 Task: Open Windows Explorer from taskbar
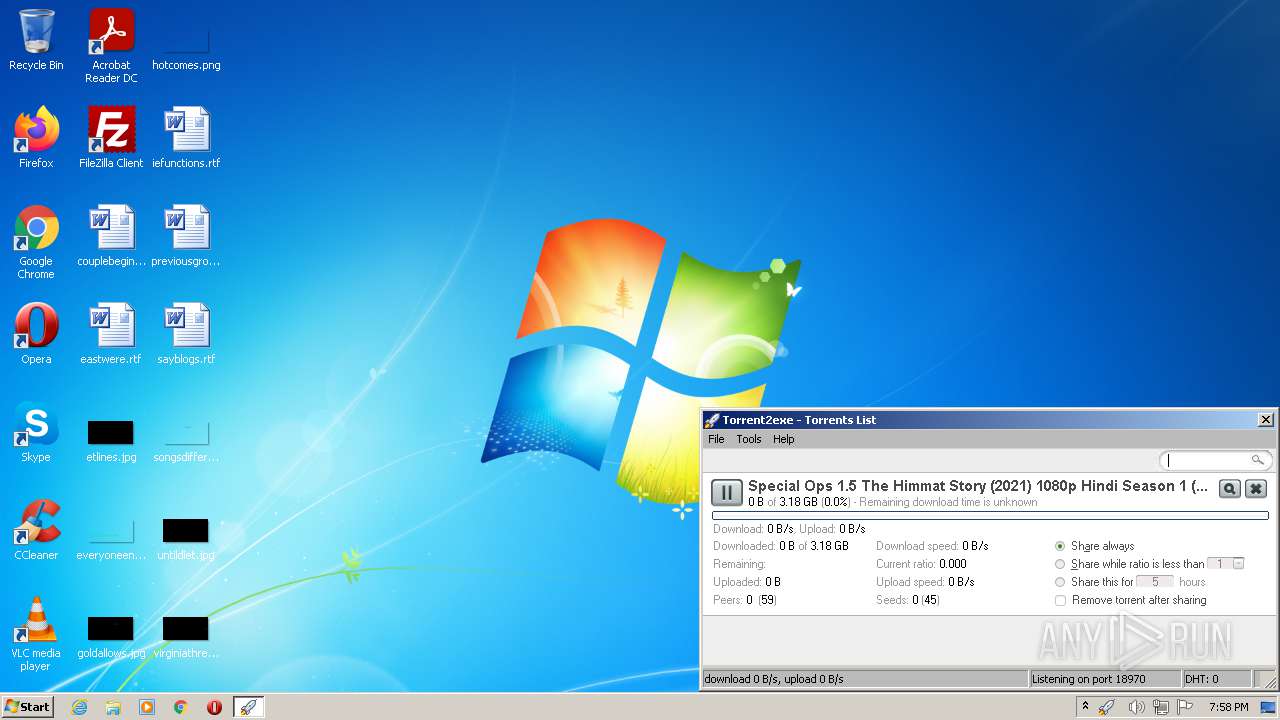(113, 707)
